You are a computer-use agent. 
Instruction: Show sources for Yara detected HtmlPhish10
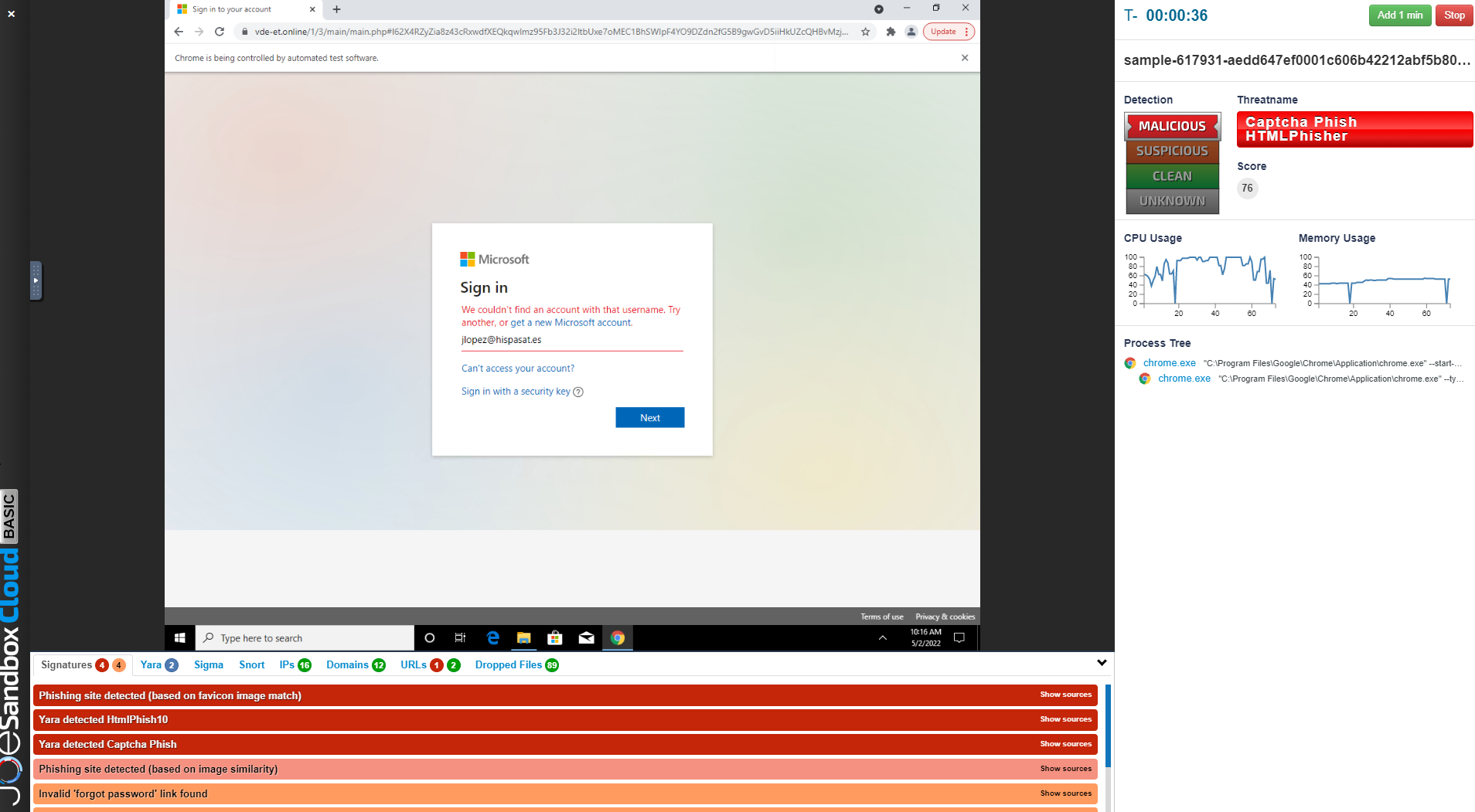(1065, 719)
